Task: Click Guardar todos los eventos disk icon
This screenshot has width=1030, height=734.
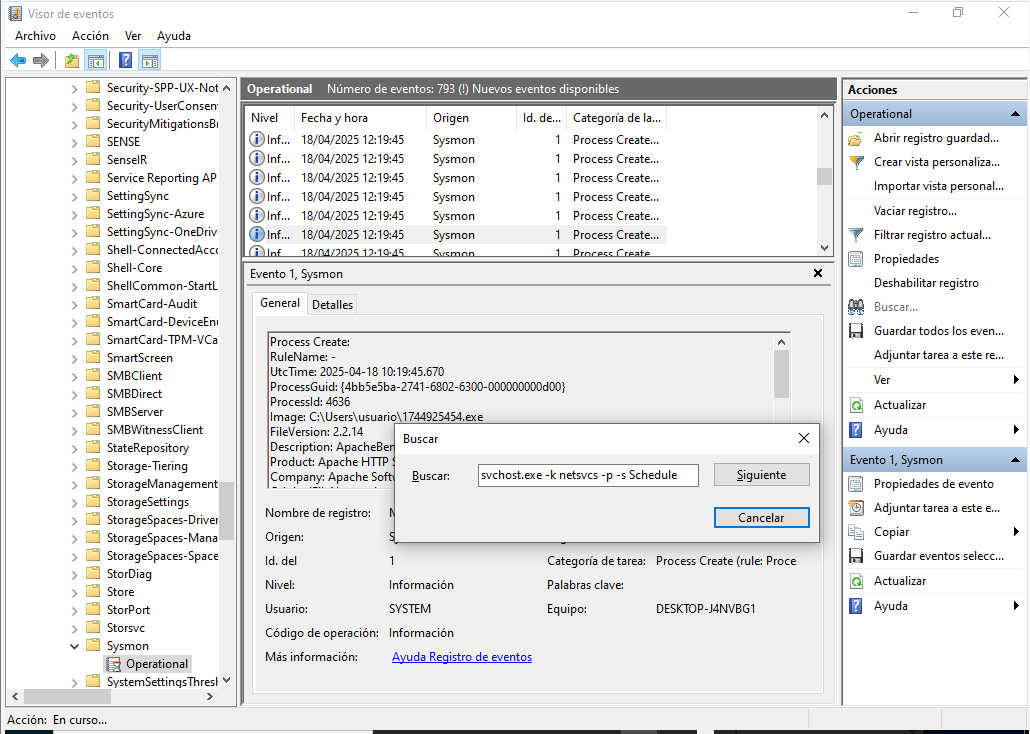Action: [x=855, y=331]
